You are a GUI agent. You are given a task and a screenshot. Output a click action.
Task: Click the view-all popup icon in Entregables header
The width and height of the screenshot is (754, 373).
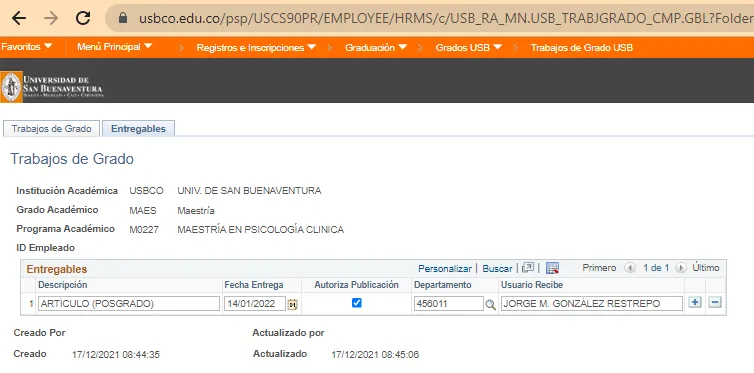[528, 268]
